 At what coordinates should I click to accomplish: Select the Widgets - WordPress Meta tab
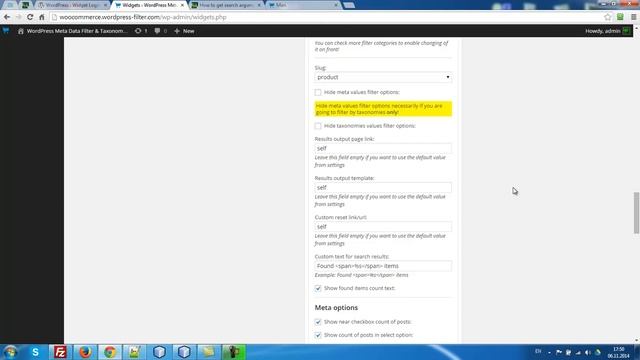click(149, 5)
